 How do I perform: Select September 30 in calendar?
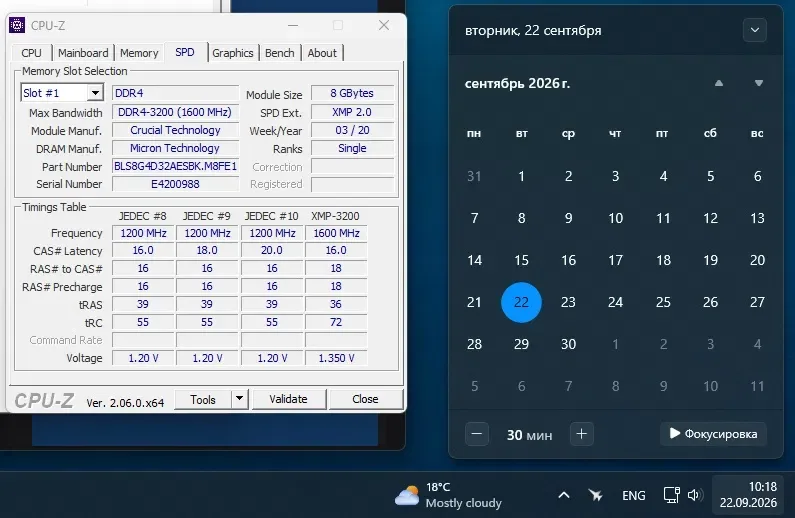(568, 344)
